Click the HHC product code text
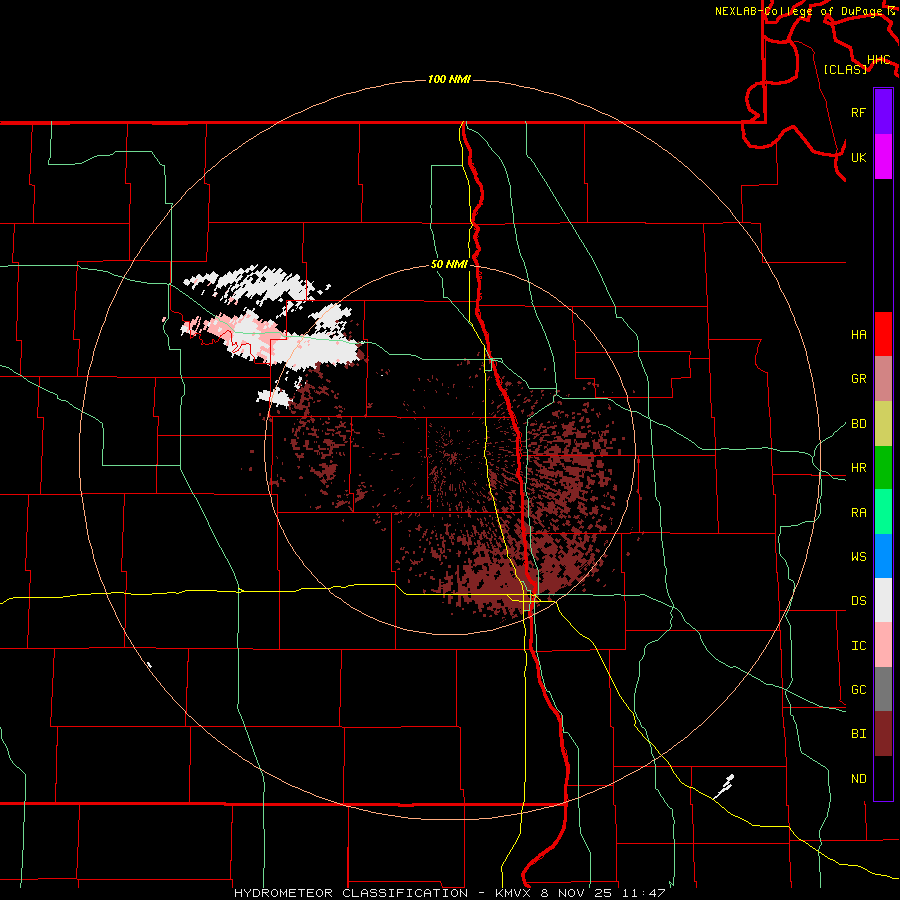900x900 pixels. pyautogui.click(x=879, y=60)
